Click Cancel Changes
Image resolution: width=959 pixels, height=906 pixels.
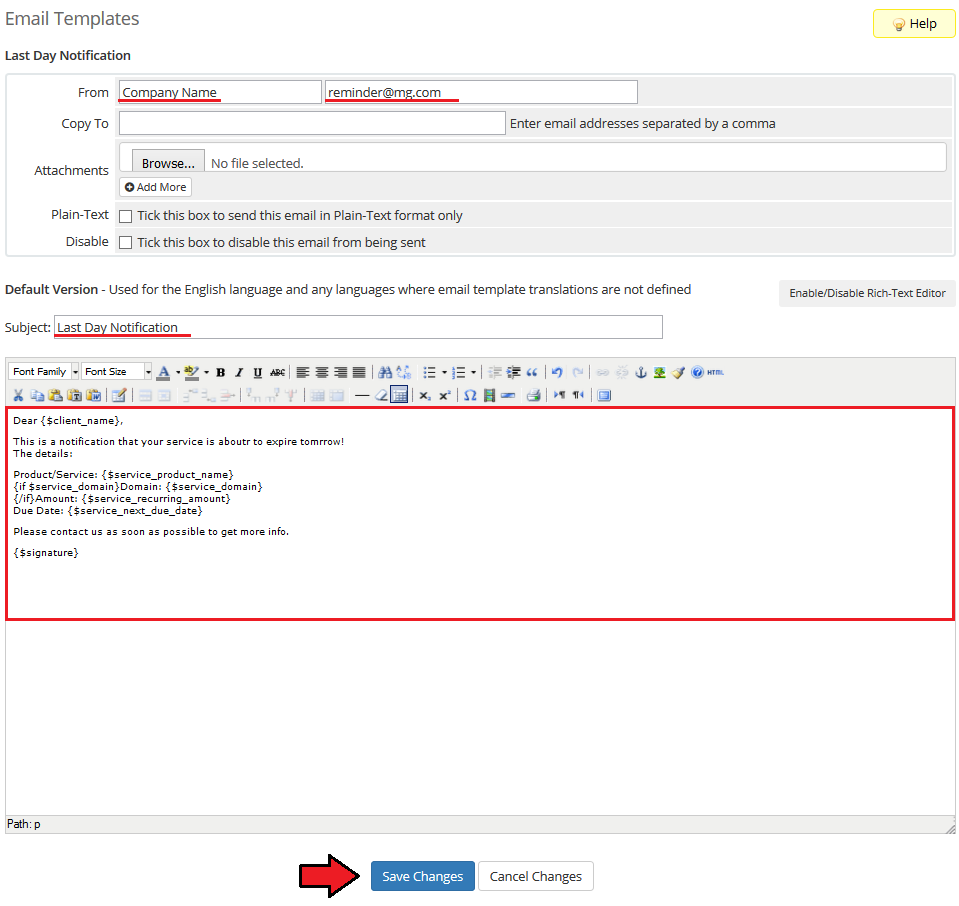pyautogui.click(x=536, y=877)
